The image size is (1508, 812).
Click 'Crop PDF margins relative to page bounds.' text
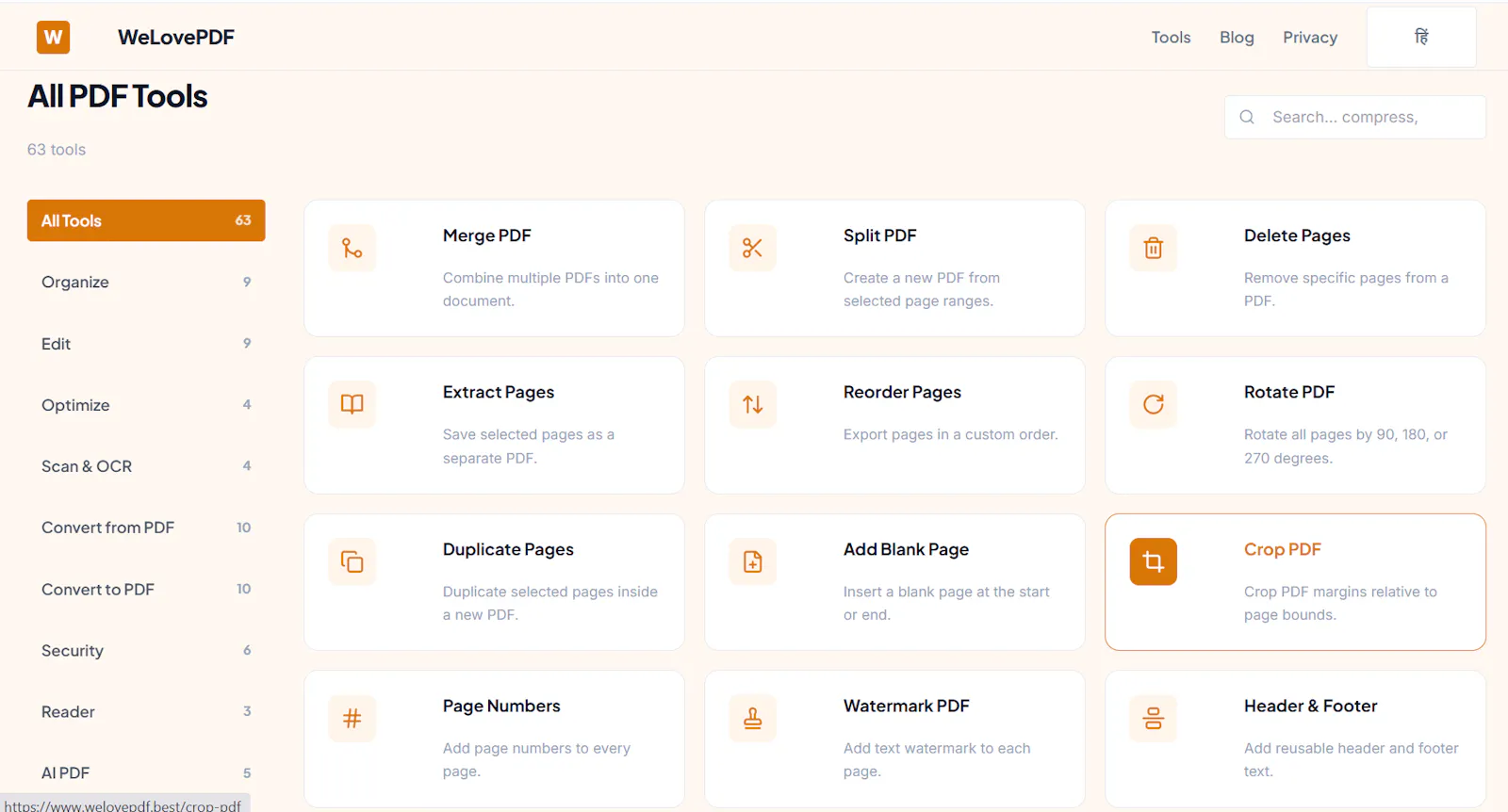1340,603
